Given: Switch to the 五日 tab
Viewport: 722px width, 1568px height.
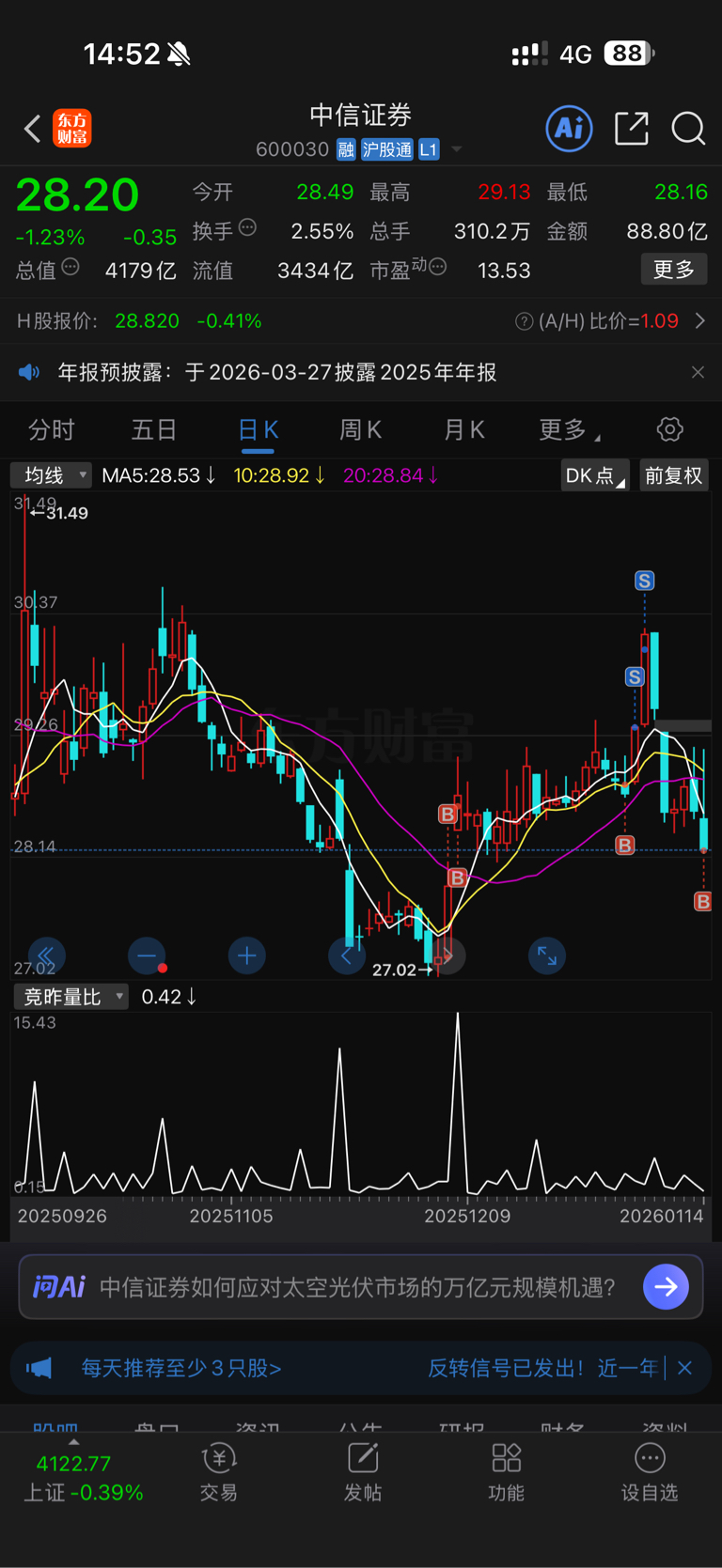Looking at the screenshot, I should [154, 429].
